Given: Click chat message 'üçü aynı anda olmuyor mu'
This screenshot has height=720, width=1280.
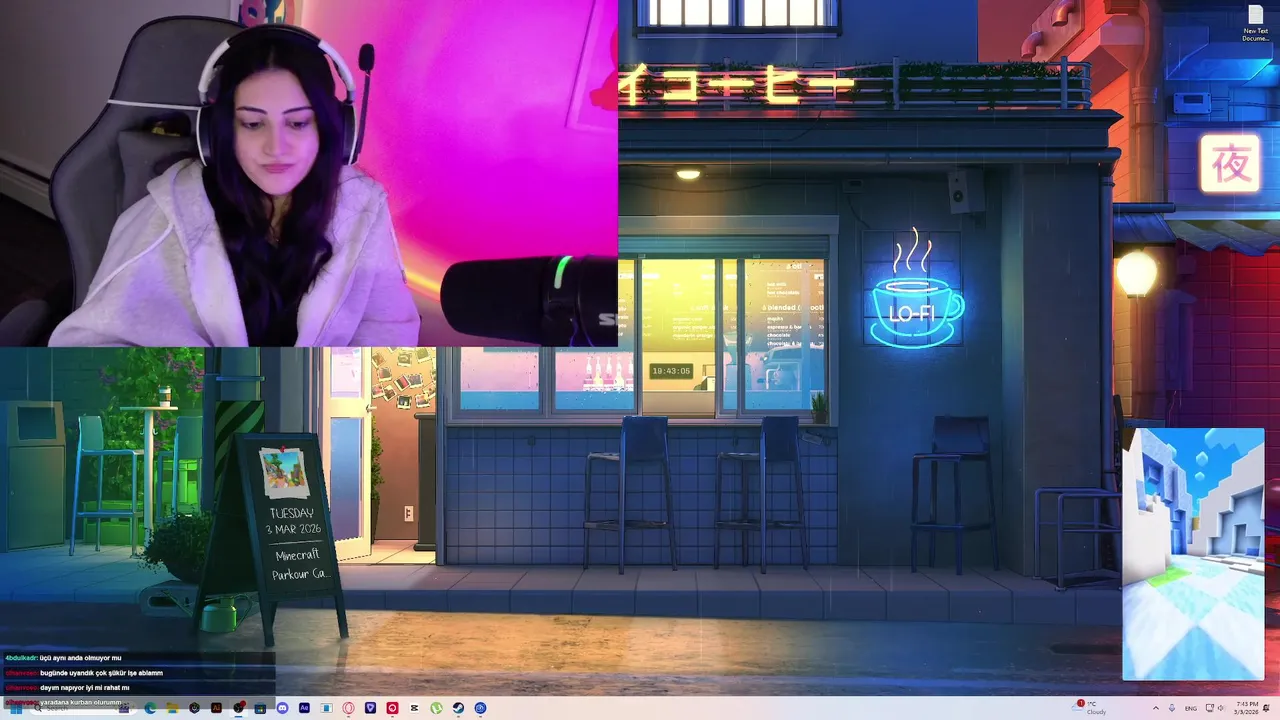Looking at the screenshot, I should point(80,658).
